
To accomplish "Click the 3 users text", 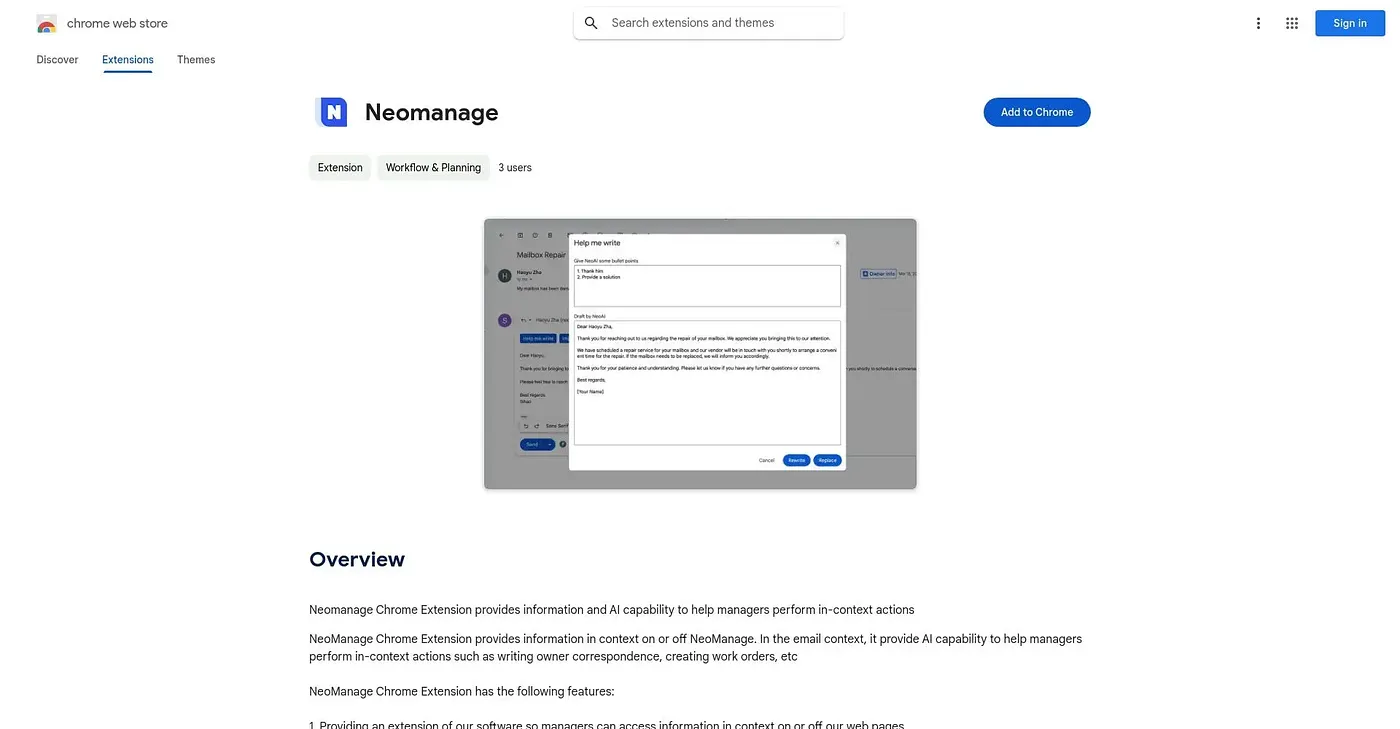I will coord(515,168).
